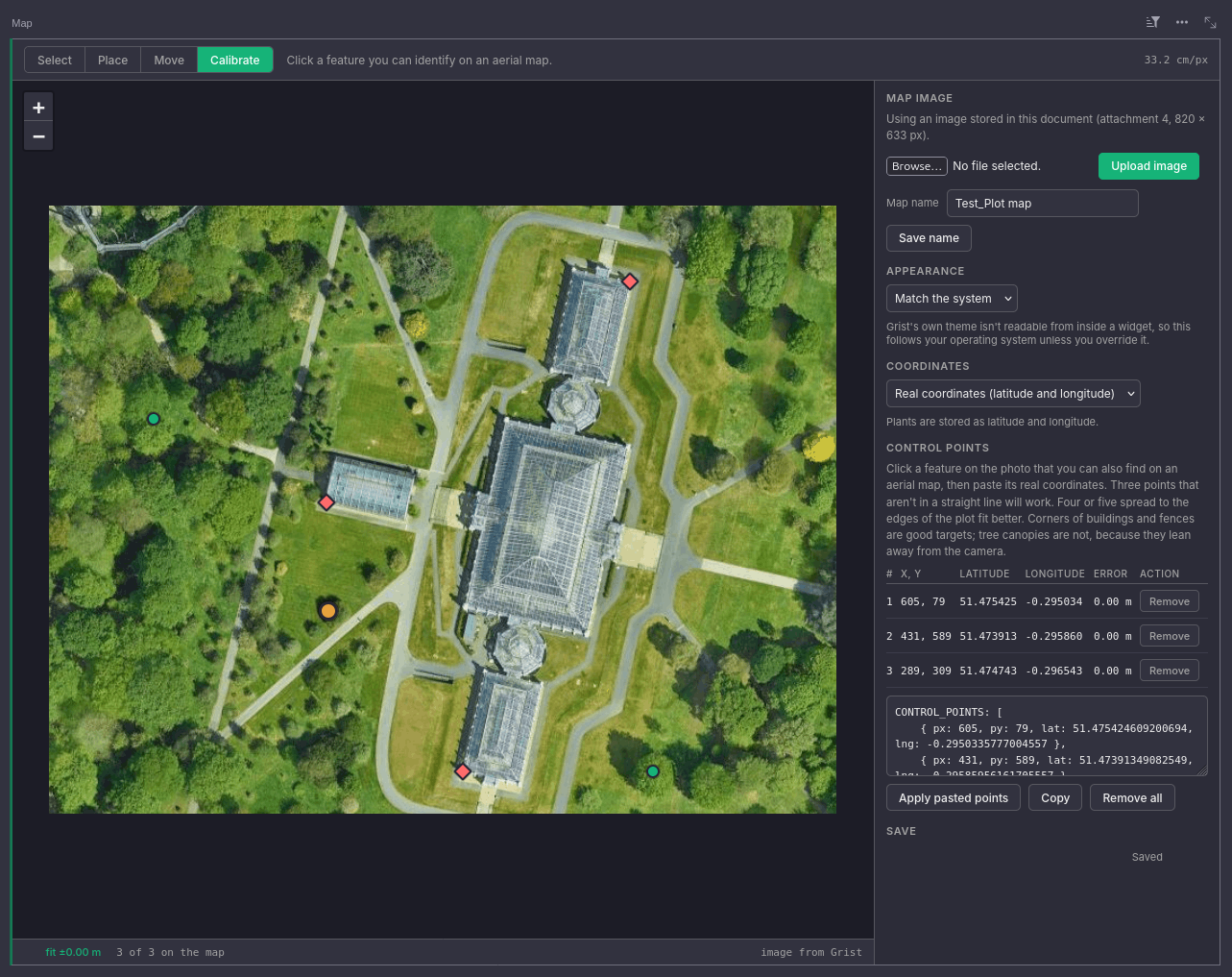1232x977 pixels.
Task: Switch to Move mode
Action: tap(169, 60)
